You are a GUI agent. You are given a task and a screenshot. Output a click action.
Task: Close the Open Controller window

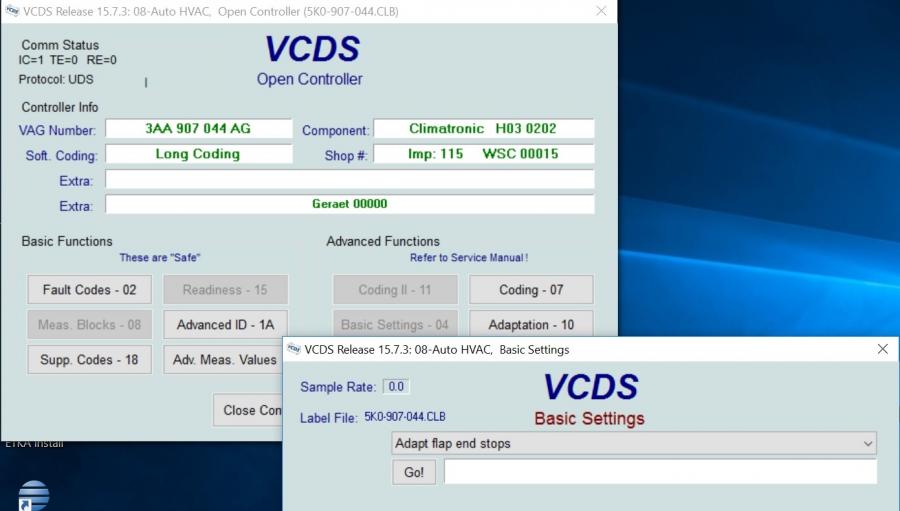(601, 11)
